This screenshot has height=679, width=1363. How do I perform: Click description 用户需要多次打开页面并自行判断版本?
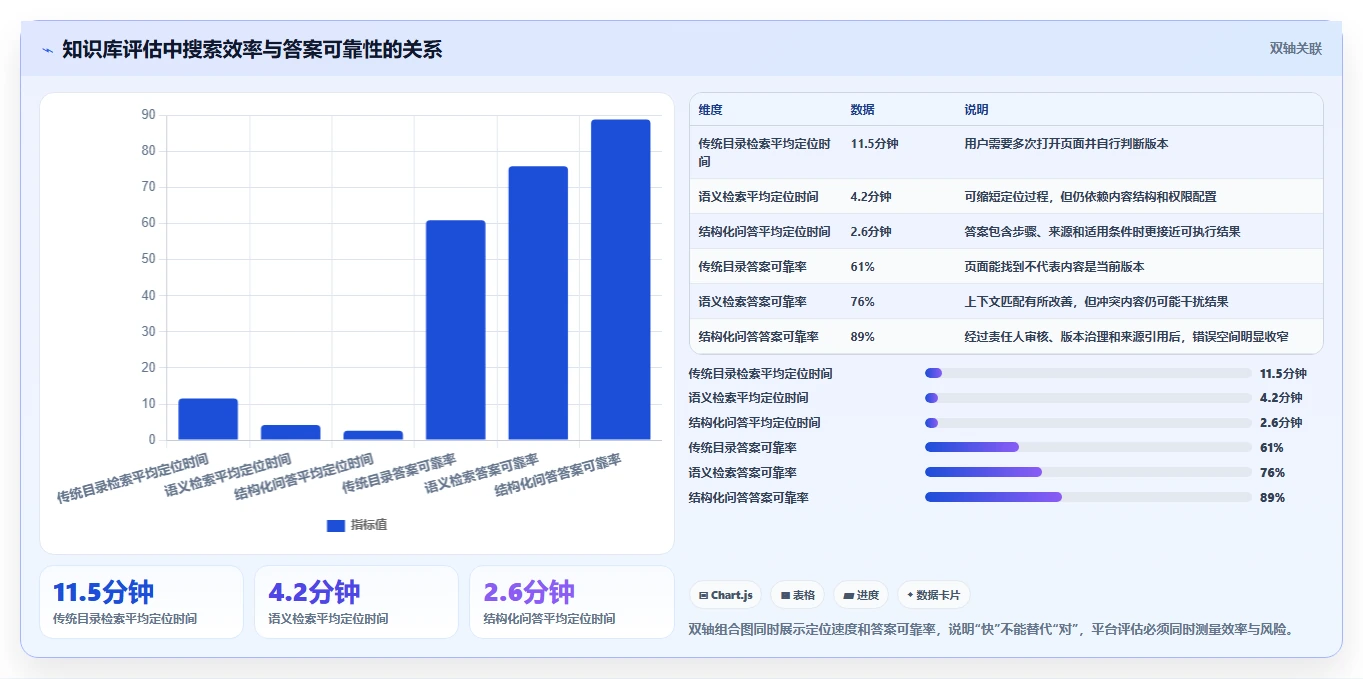pos(1066,143)
